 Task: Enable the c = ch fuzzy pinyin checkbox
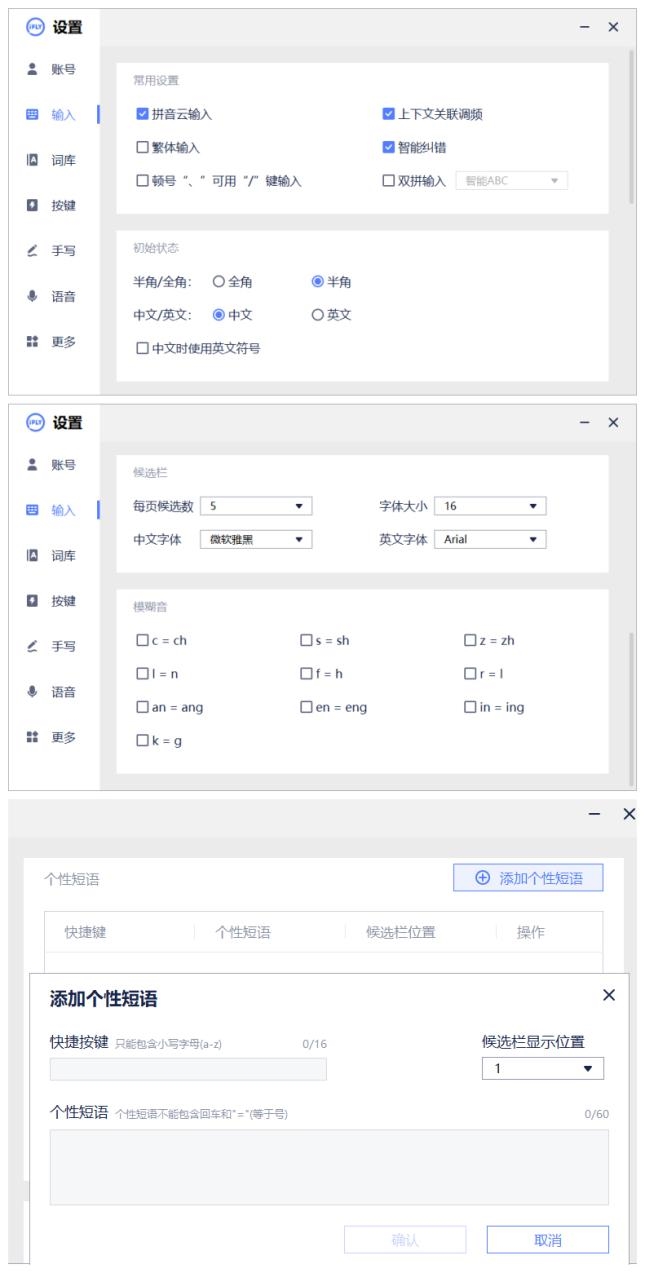tap(142, 640)
